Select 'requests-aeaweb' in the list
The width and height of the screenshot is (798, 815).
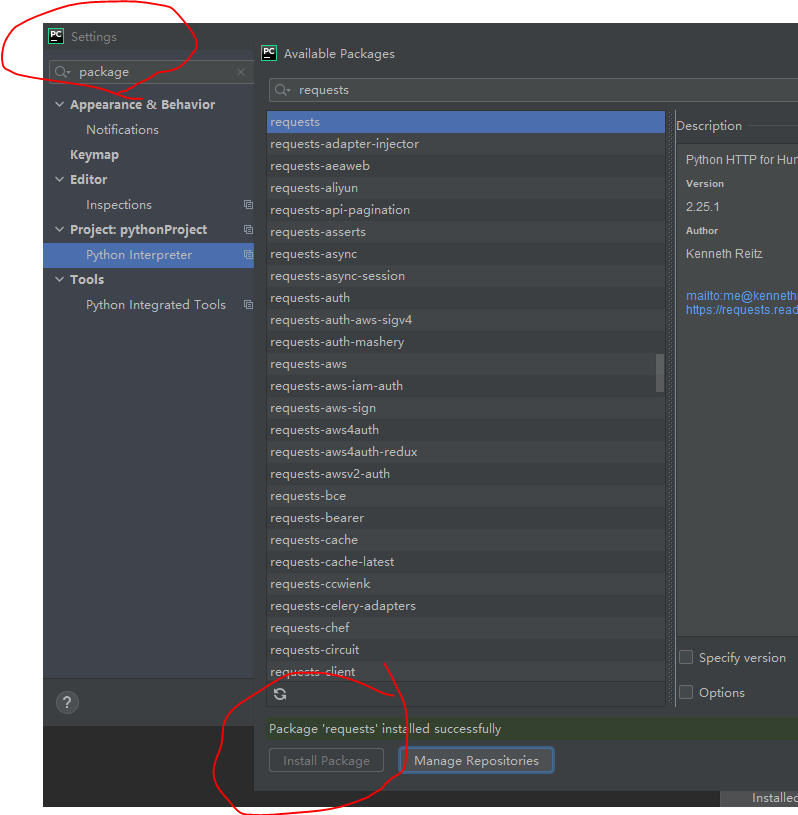pyautogui.click(x=466, y=166)
